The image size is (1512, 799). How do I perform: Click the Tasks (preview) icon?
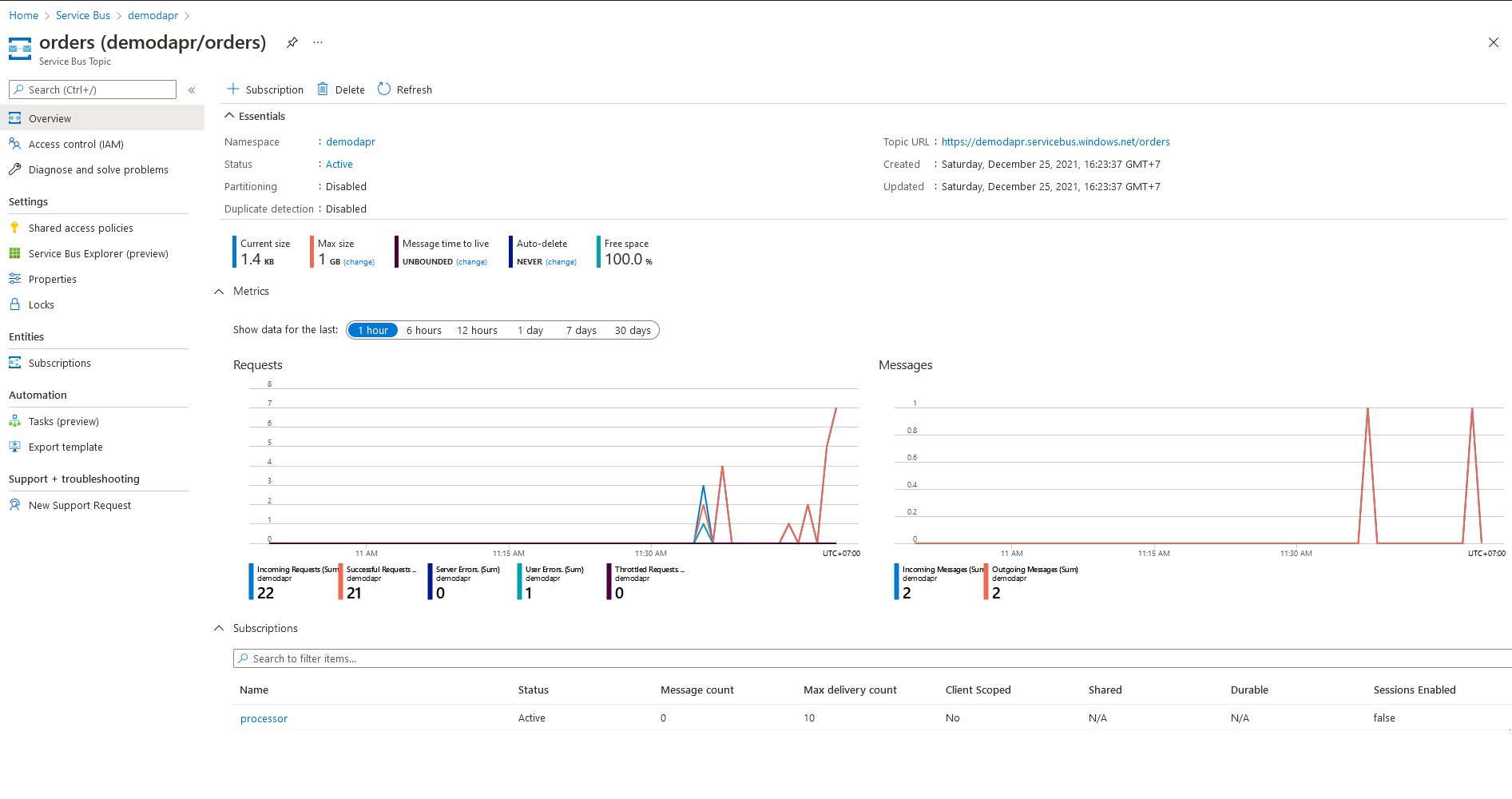pos(14,421)
